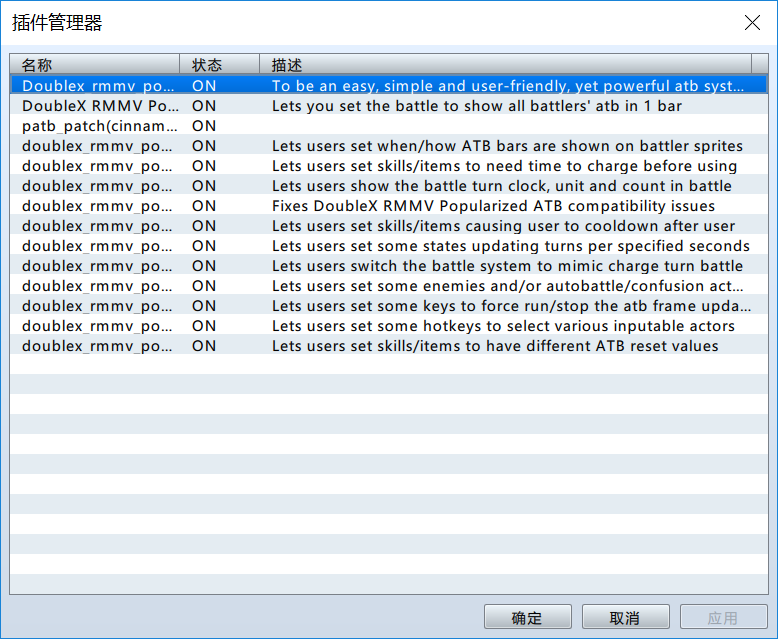Click ON status of DoubleX RMMV Po... row
Screen dimensions: 778x639
point(204,106)
